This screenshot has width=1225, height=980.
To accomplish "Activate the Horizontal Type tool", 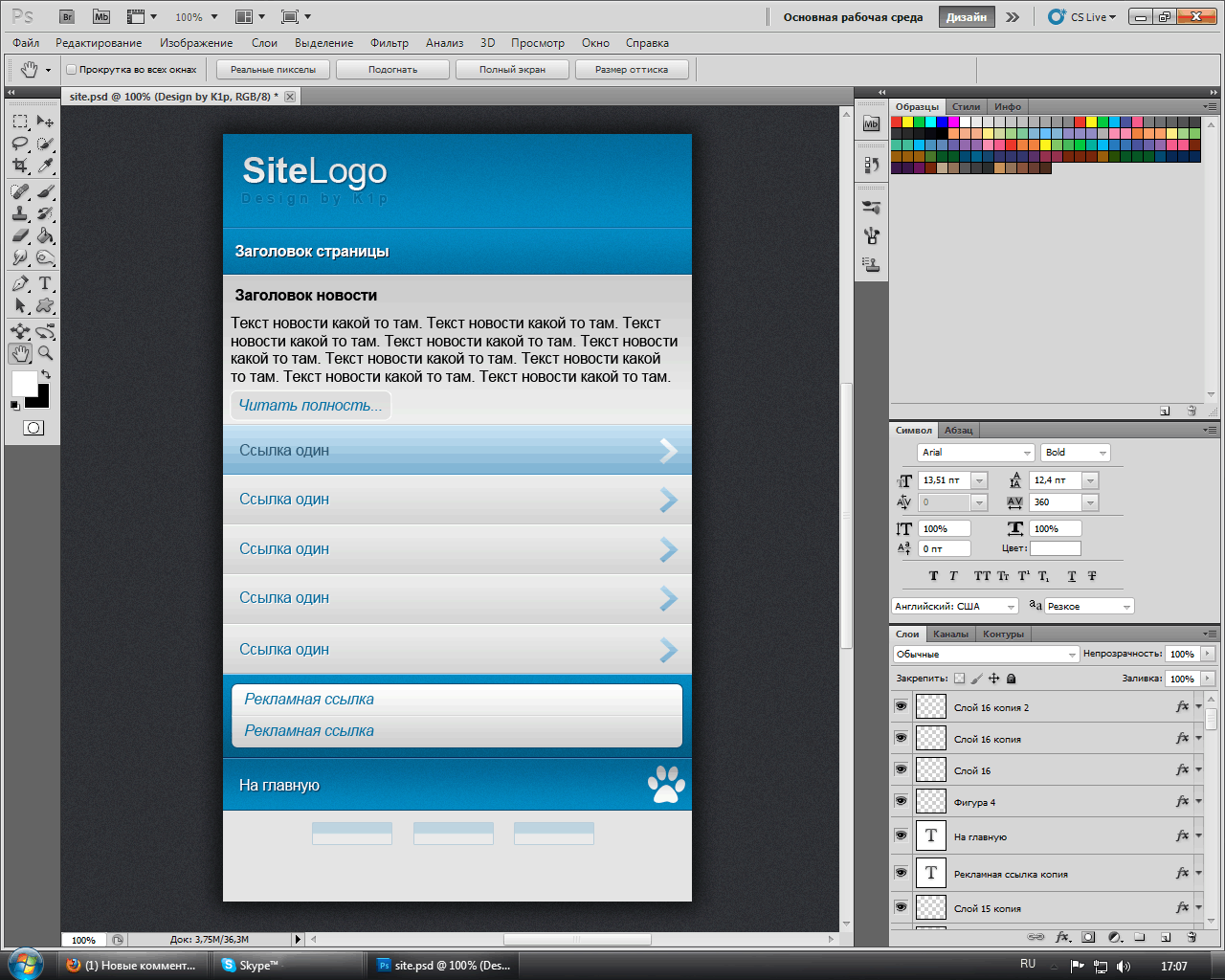I will coord(45,283).
